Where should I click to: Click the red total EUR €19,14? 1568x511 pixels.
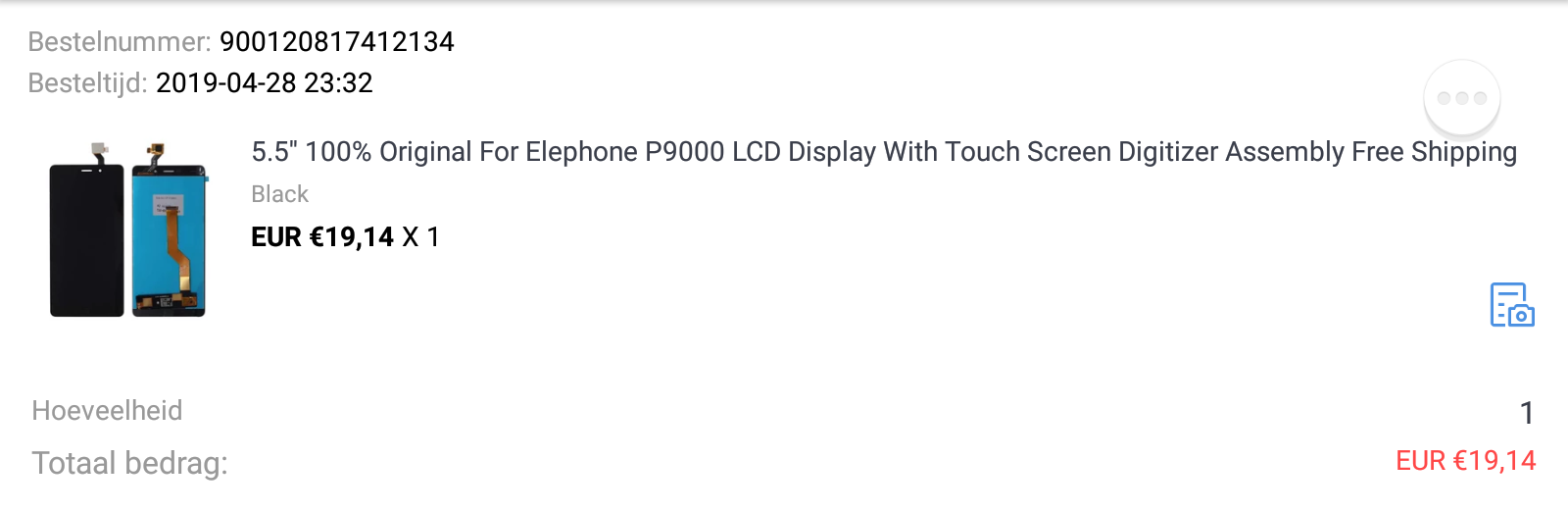tap(1466, 461)
